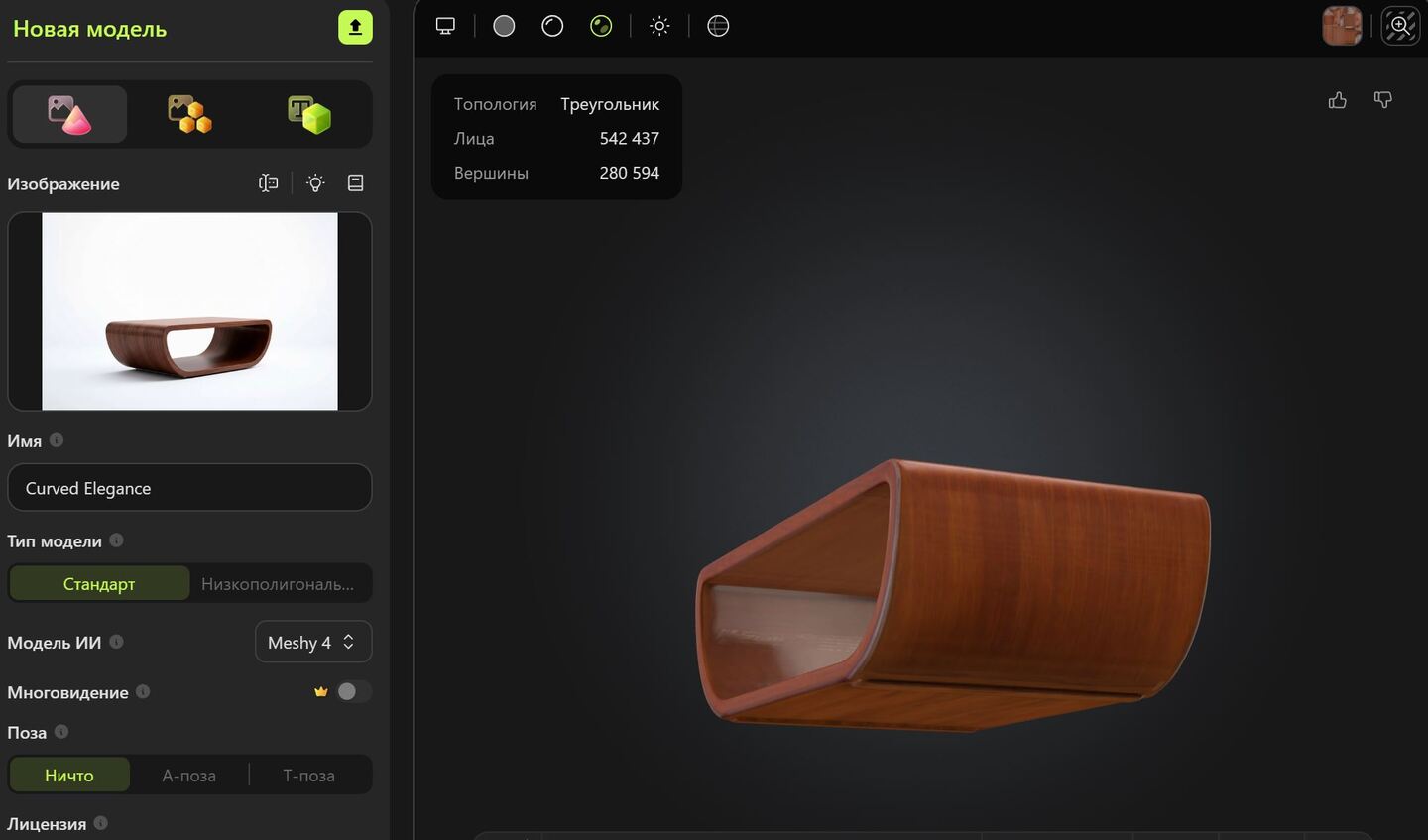Screen dimensions: 1428x840
Task: Open the sun lighting settings
Action: [x=659, y=26]
